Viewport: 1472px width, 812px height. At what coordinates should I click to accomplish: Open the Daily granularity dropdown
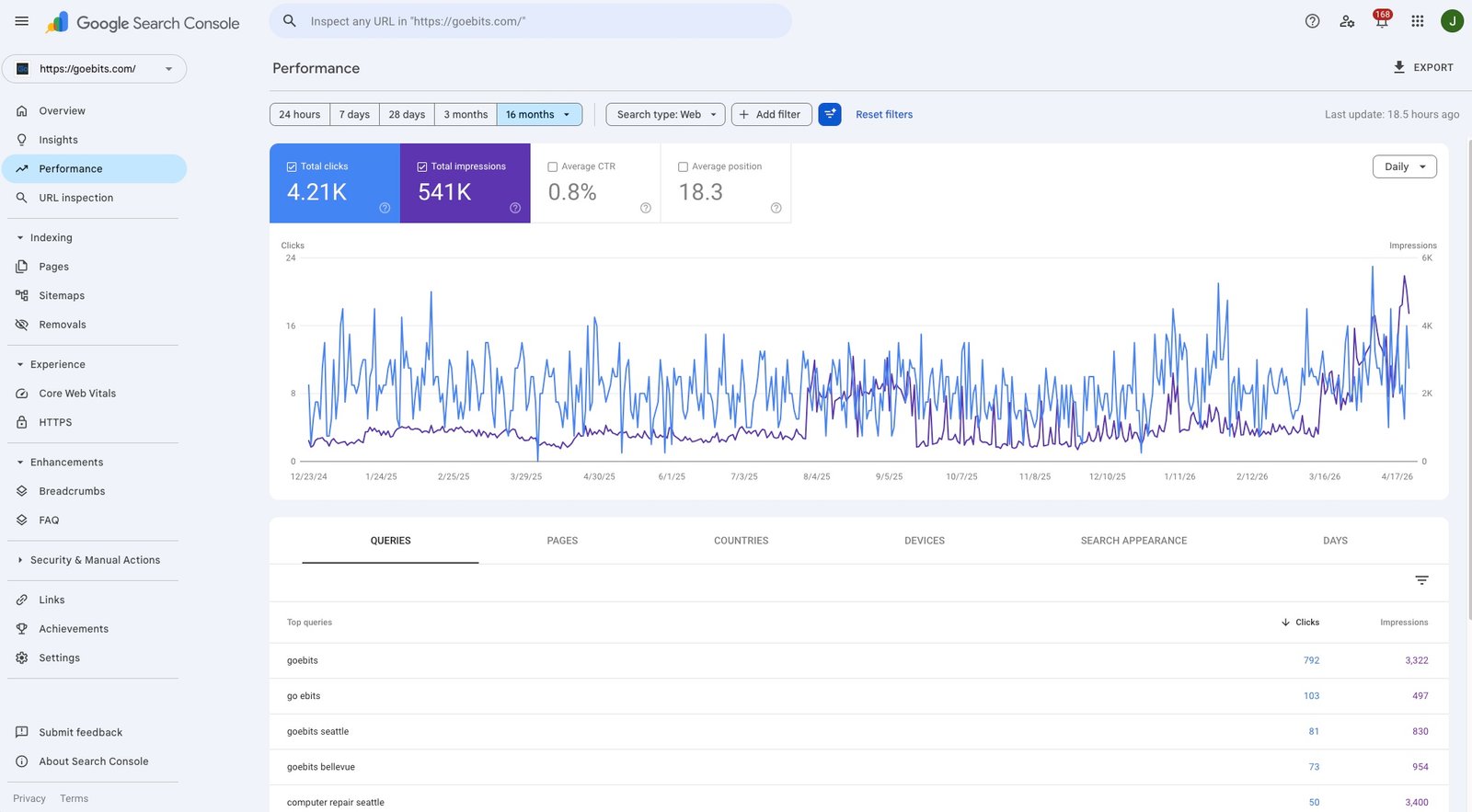tap(1405, 166)
